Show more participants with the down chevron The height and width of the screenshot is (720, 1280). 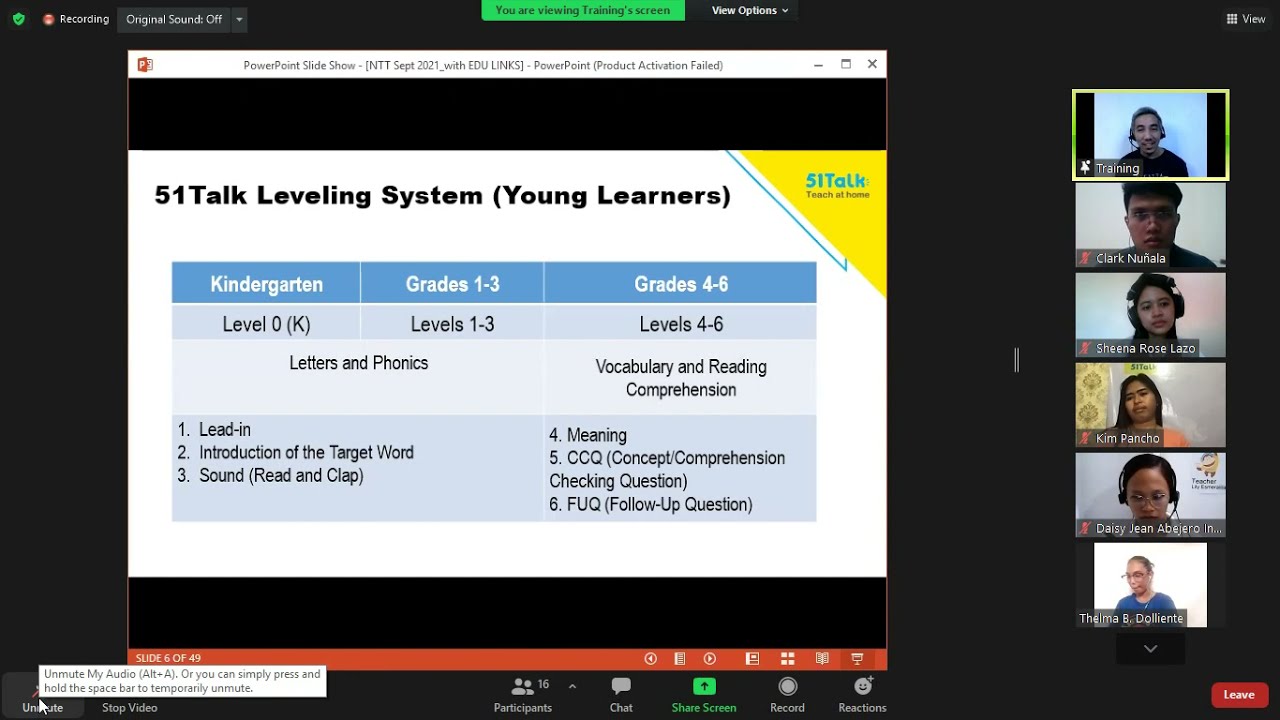point(1150,649)
